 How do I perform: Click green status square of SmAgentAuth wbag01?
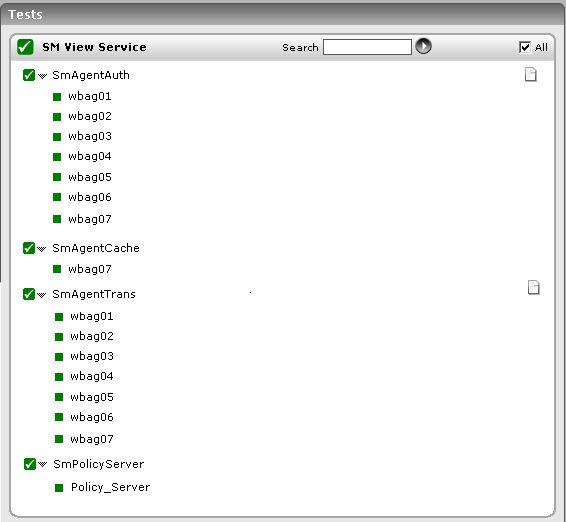click(x=57, y=97)
